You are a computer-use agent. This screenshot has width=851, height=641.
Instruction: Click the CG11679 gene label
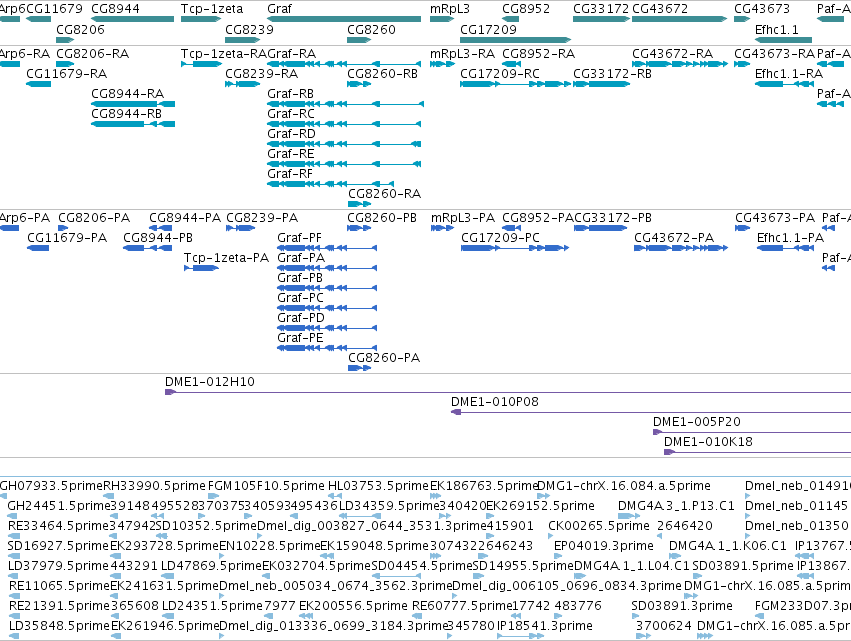coord(54,9)
